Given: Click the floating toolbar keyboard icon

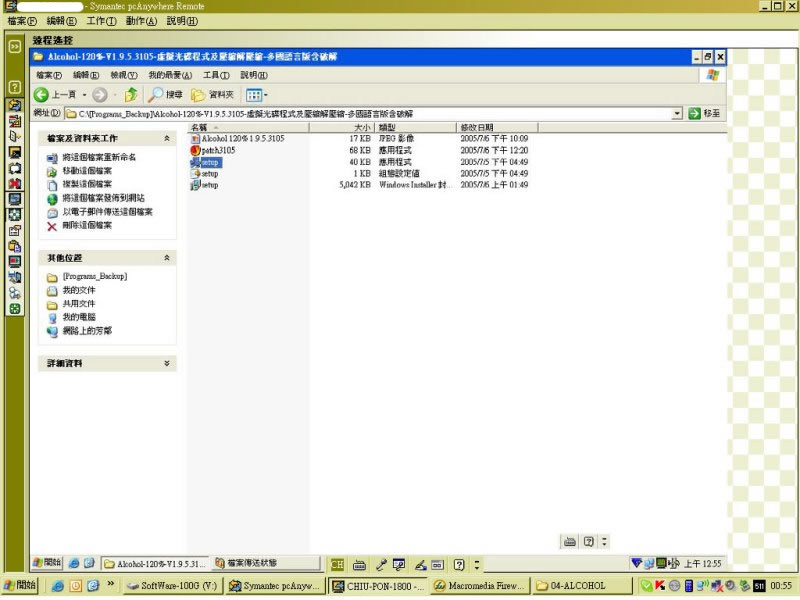Looking at the screenshot, I should tap(570, 541).
